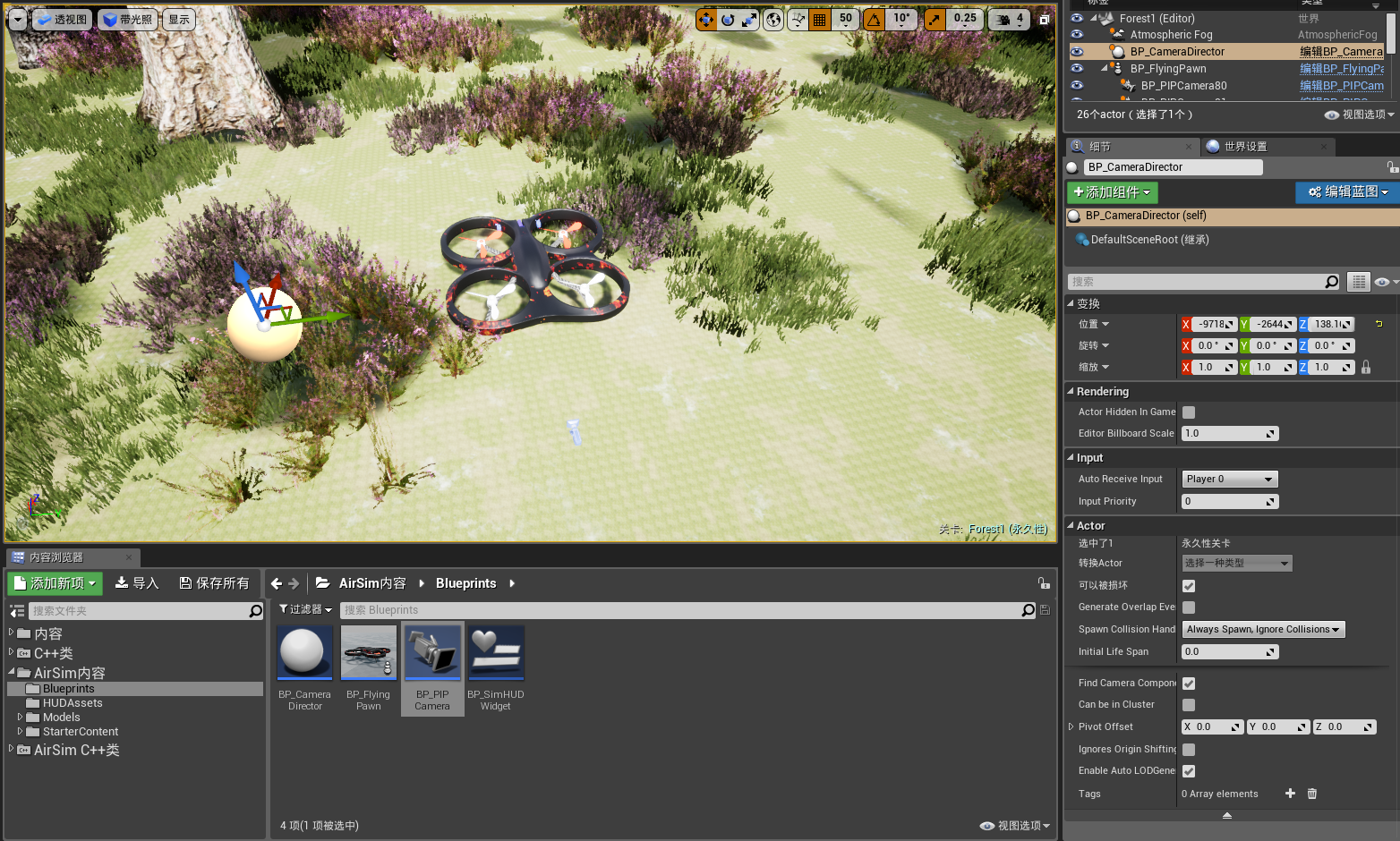
Task: Delete all Tags array elements trash icon
Action: tap(1312, 794)
